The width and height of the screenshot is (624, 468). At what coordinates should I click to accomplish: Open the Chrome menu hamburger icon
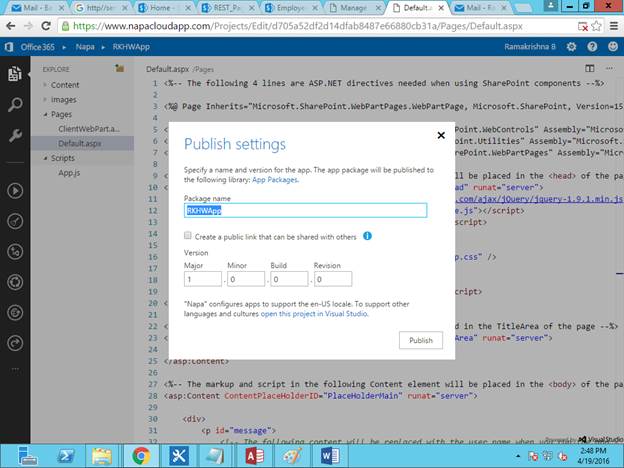pos(614,26)
